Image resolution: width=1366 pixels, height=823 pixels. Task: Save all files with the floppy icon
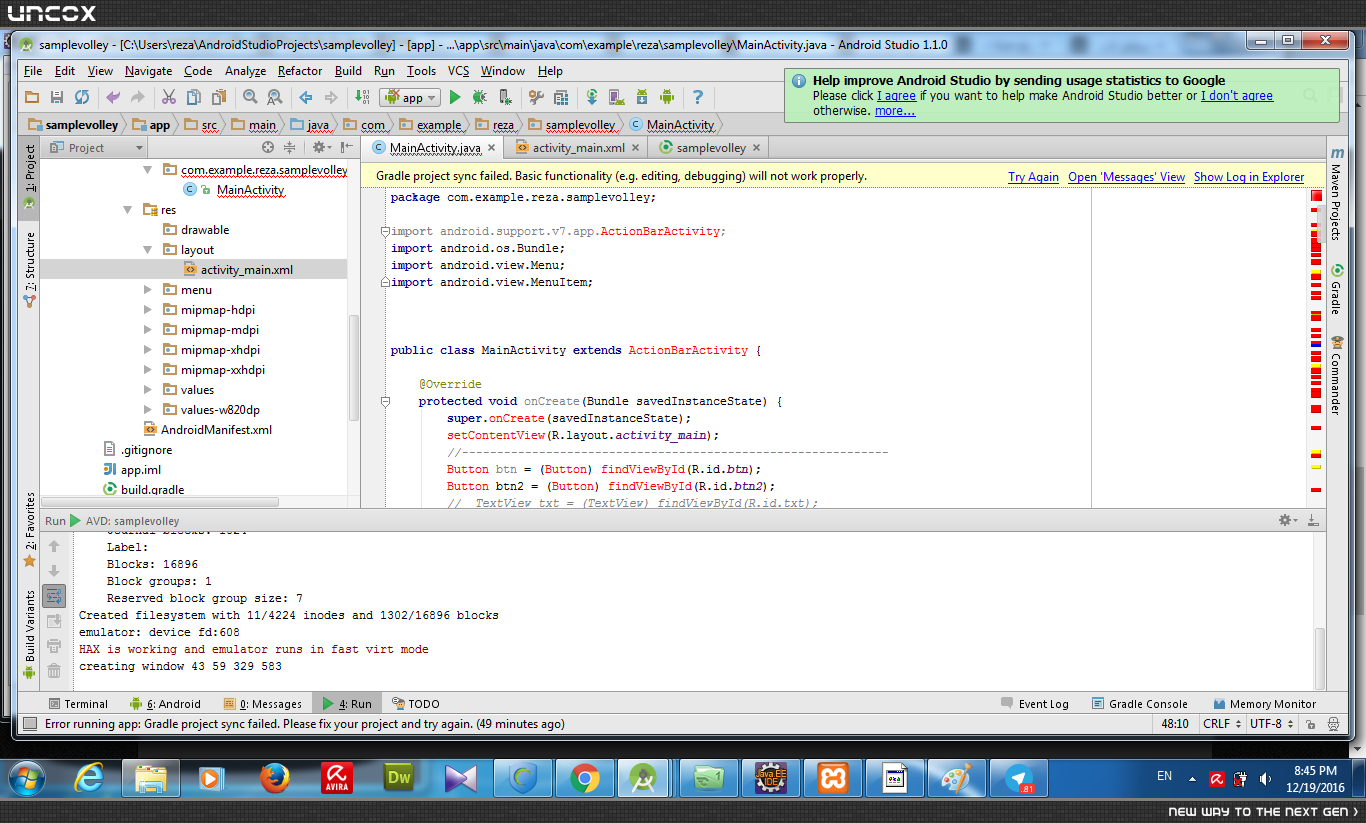coord(57,97)
